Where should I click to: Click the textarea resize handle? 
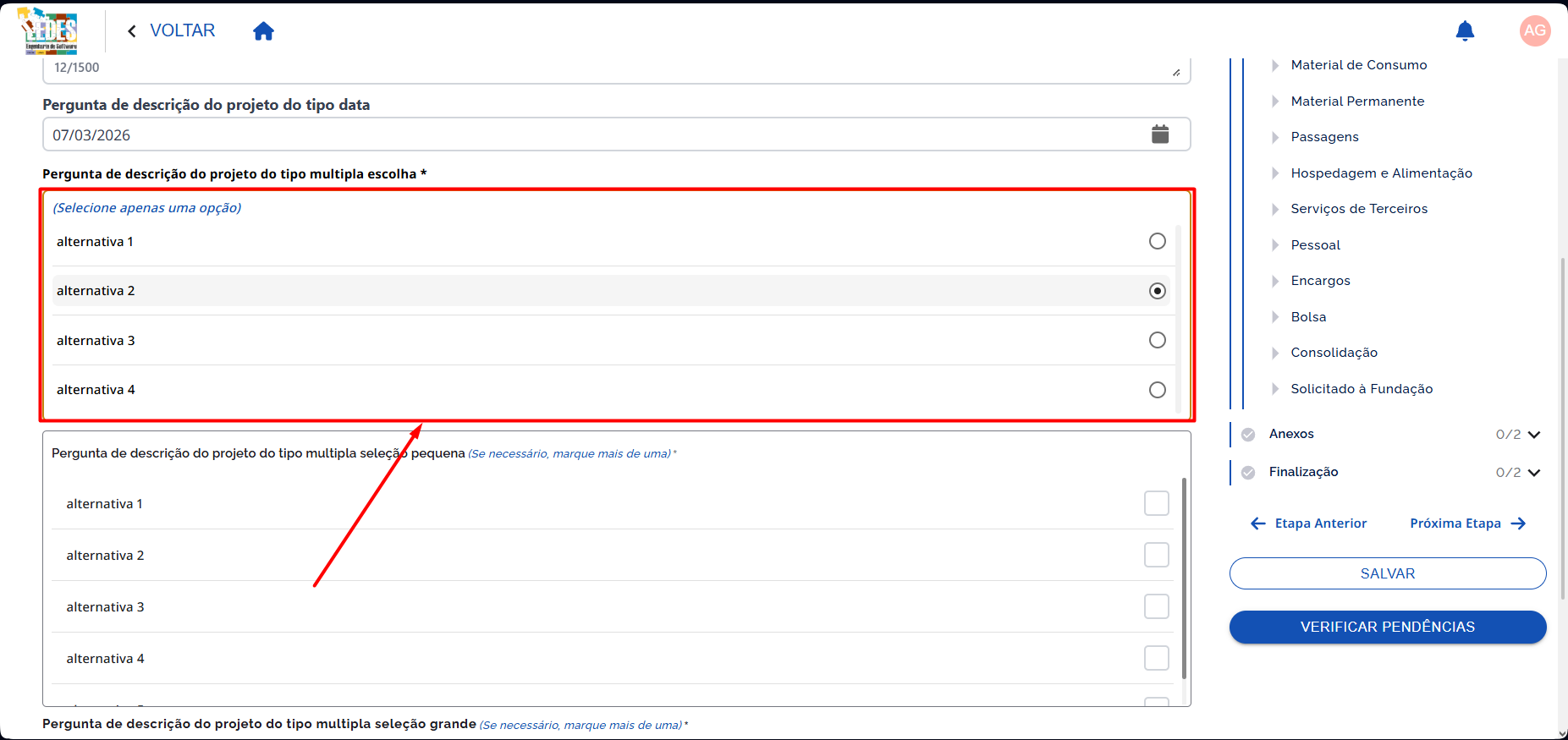(1176, 73)
